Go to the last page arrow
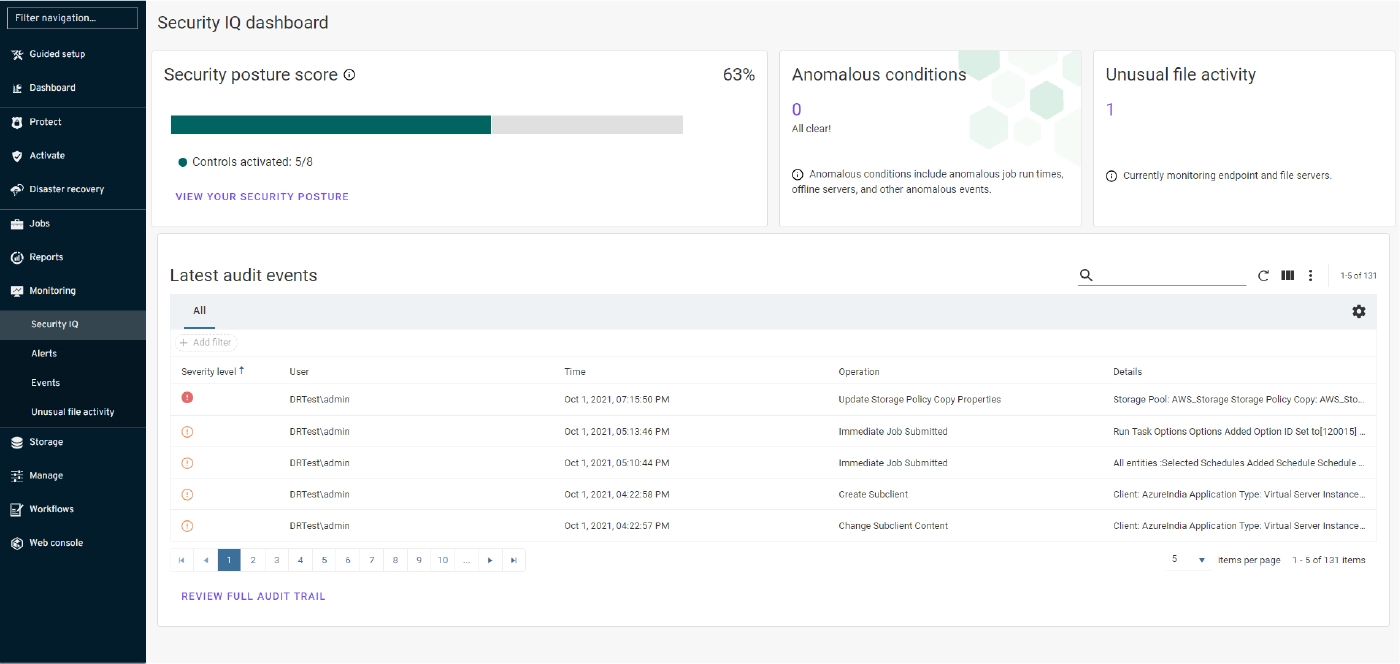Viewport: 1400px width, 664px height. pos(513,560)
